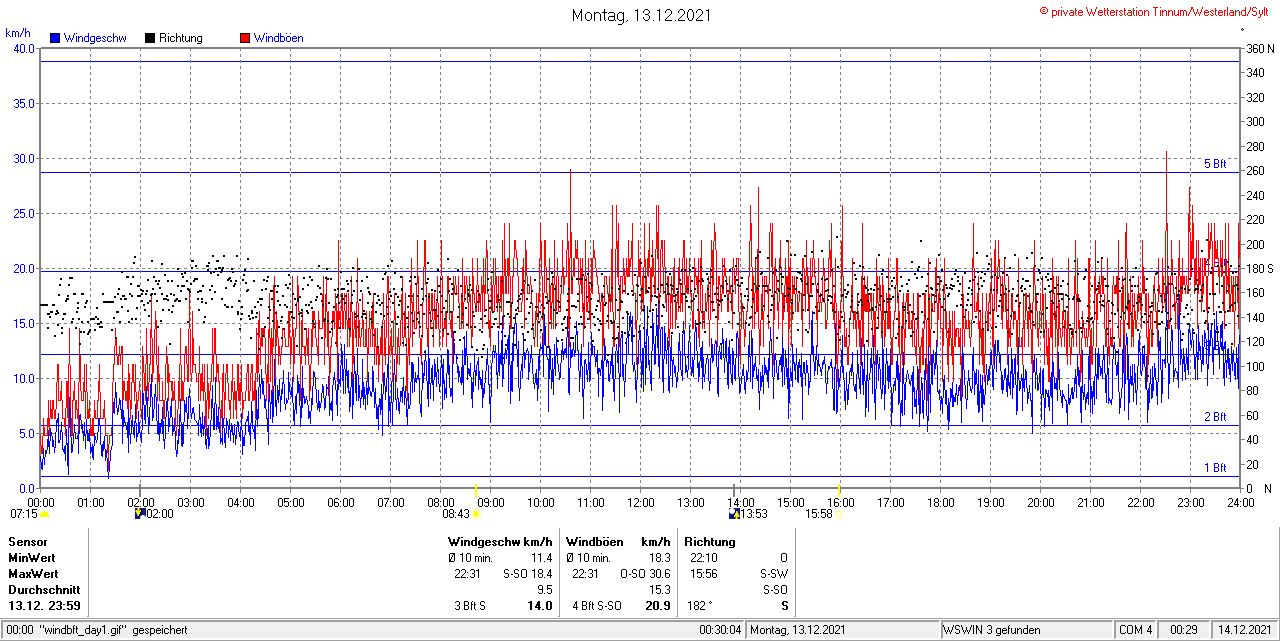Click the 00:29 status bar time

coord(1185,630)
